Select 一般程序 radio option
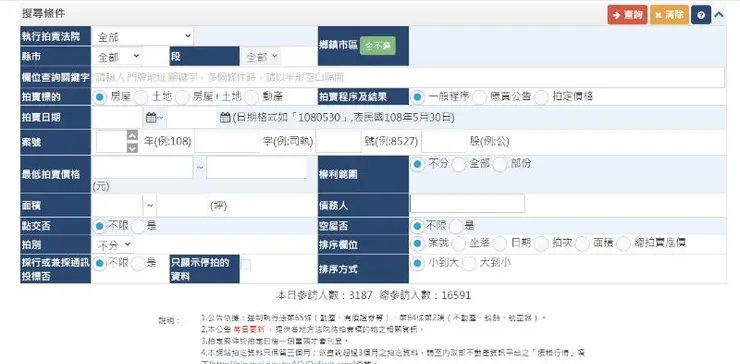 coord(417,97)
